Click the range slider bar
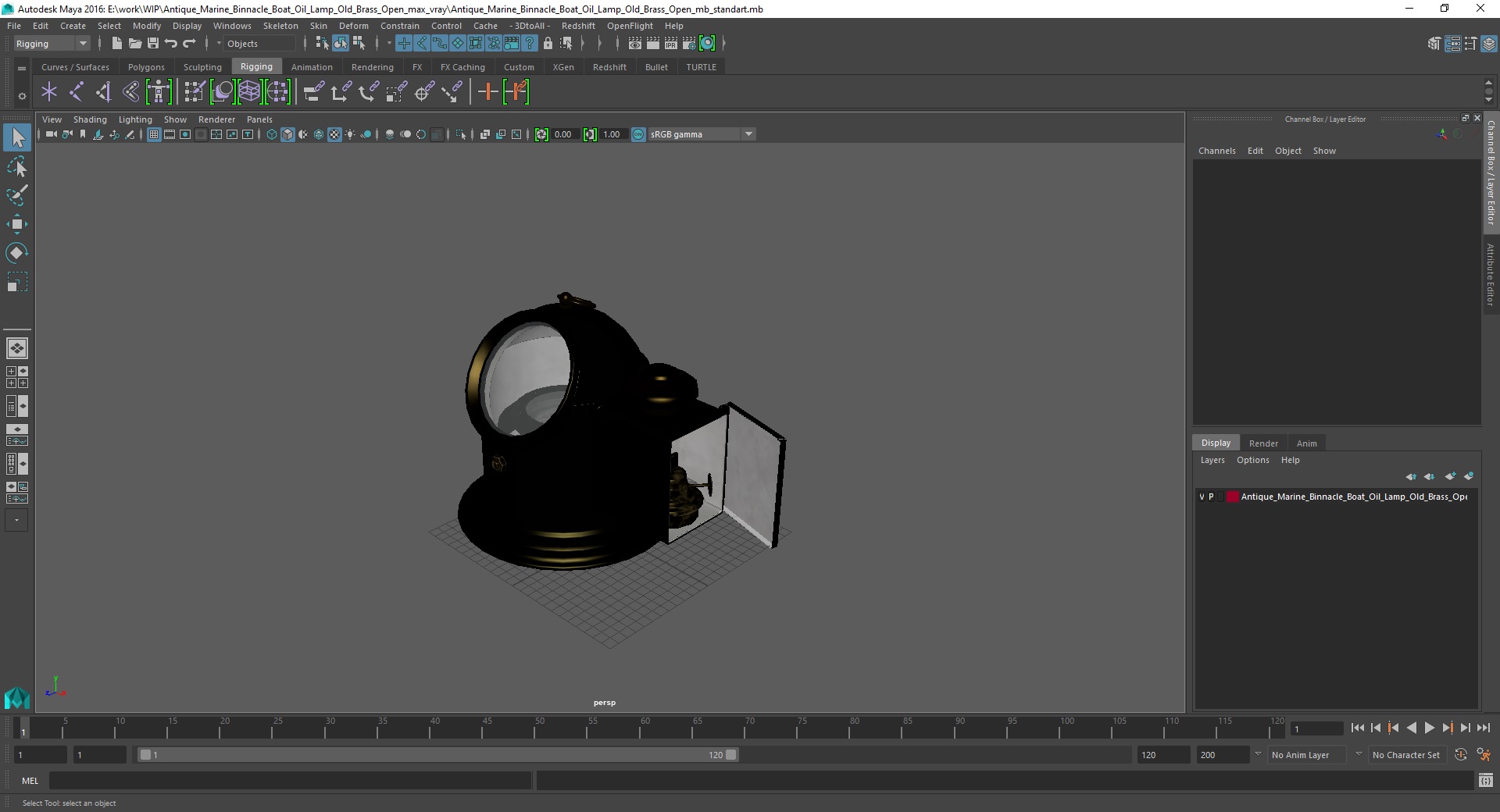This screenshot has height=812, width=1500. 437,755
